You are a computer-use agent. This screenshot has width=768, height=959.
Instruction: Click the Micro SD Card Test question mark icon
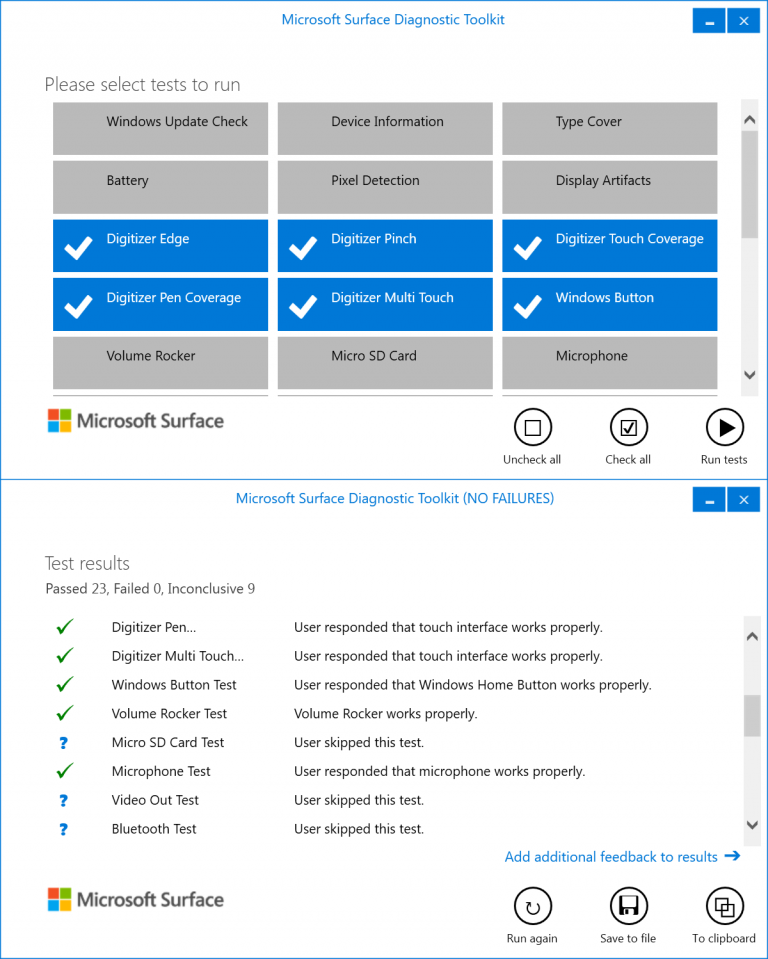tap(64, 742)
